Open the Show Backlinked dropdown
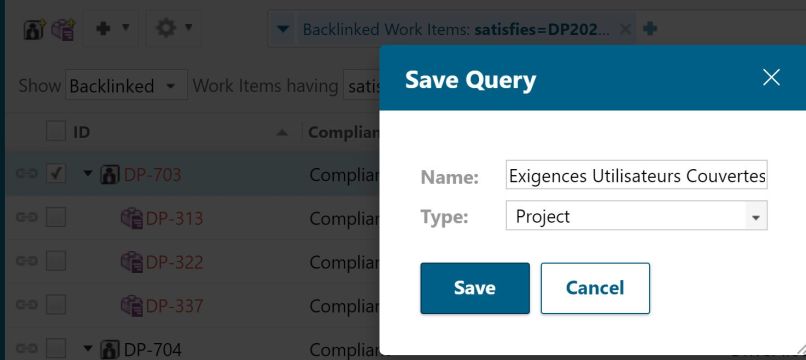 (x=126, y=85)
